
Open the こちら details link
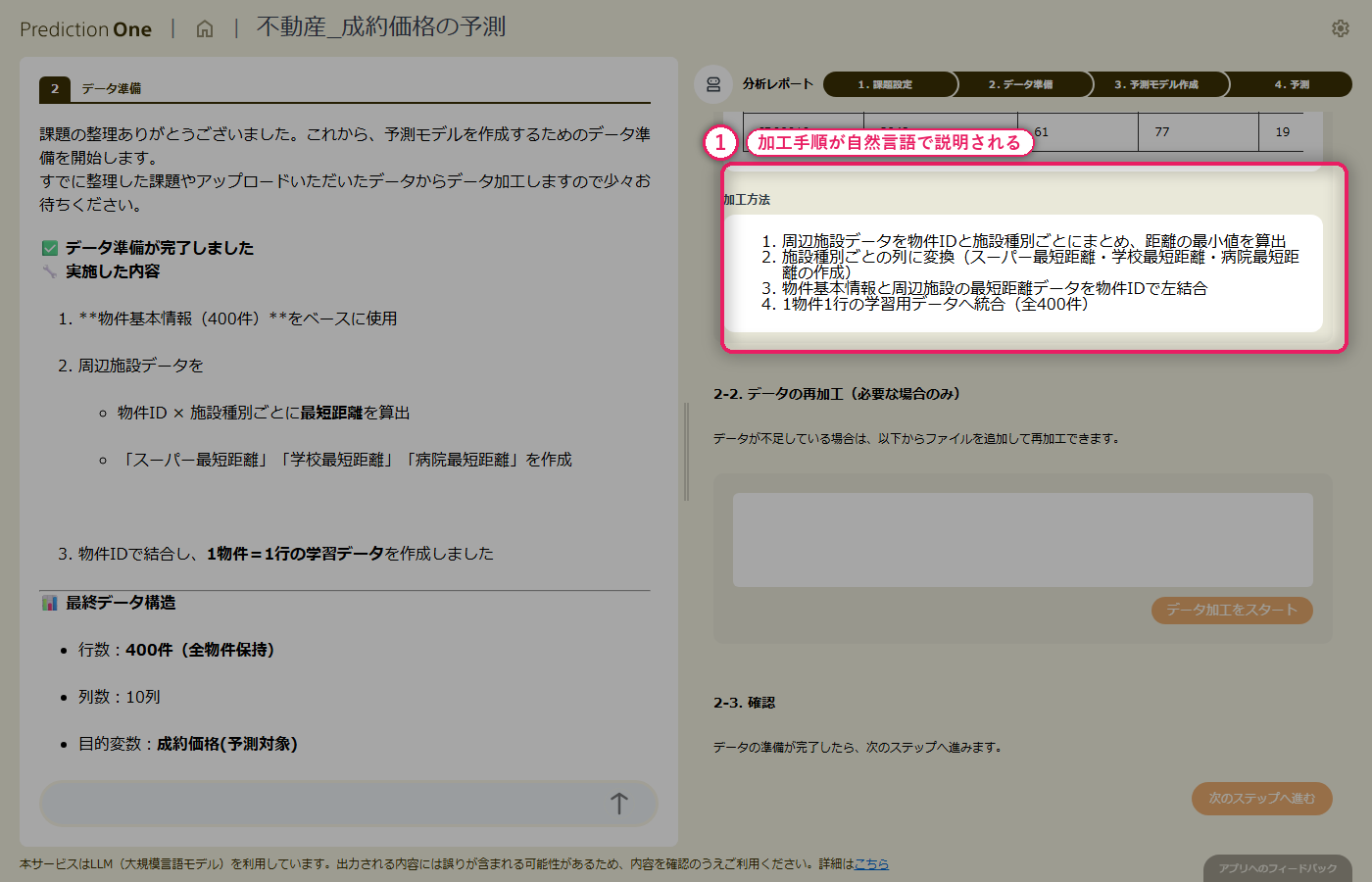pyautogui.click(x=871, y=863)
